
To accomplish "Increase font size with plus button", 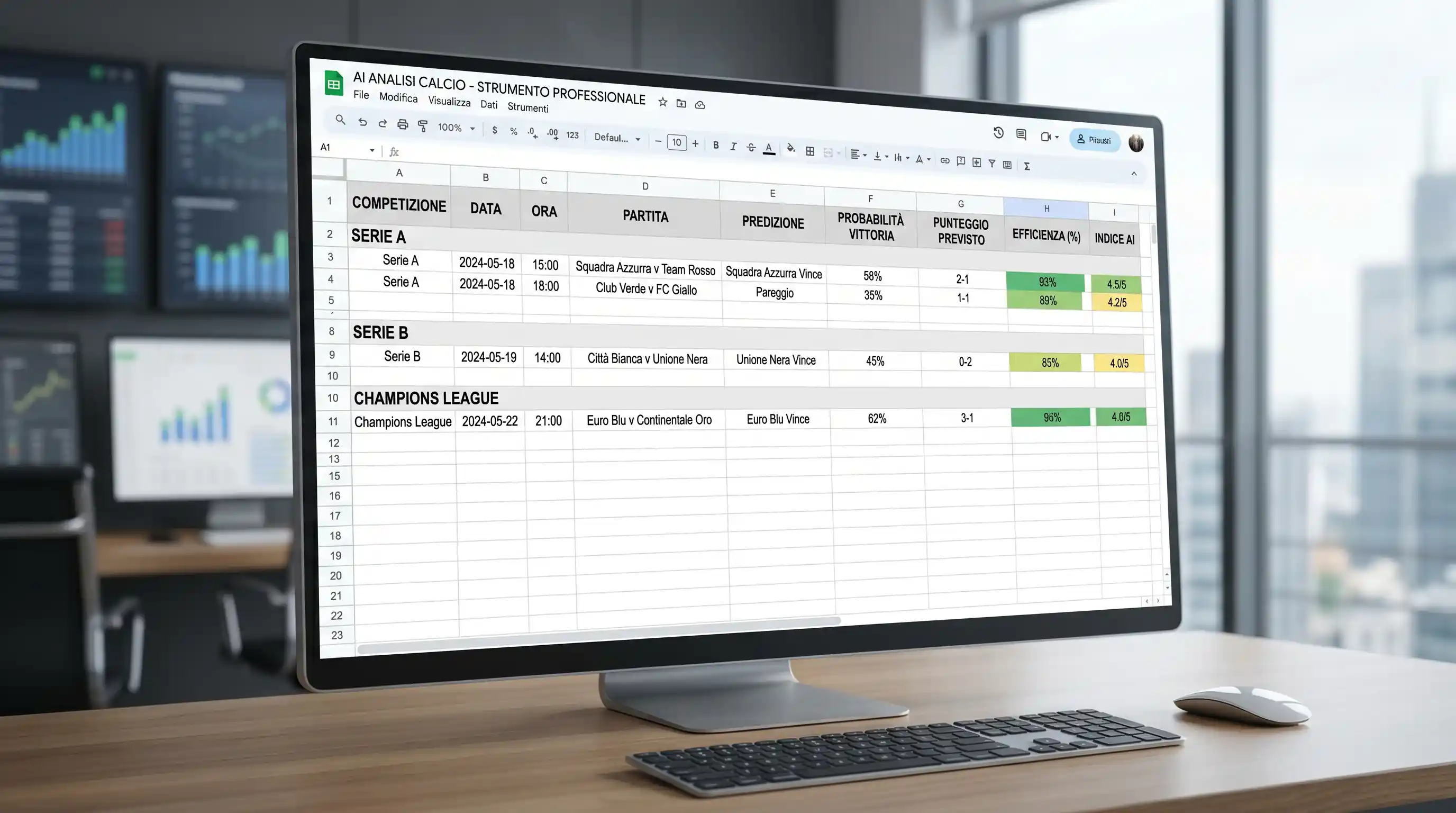I will [695, 143].
